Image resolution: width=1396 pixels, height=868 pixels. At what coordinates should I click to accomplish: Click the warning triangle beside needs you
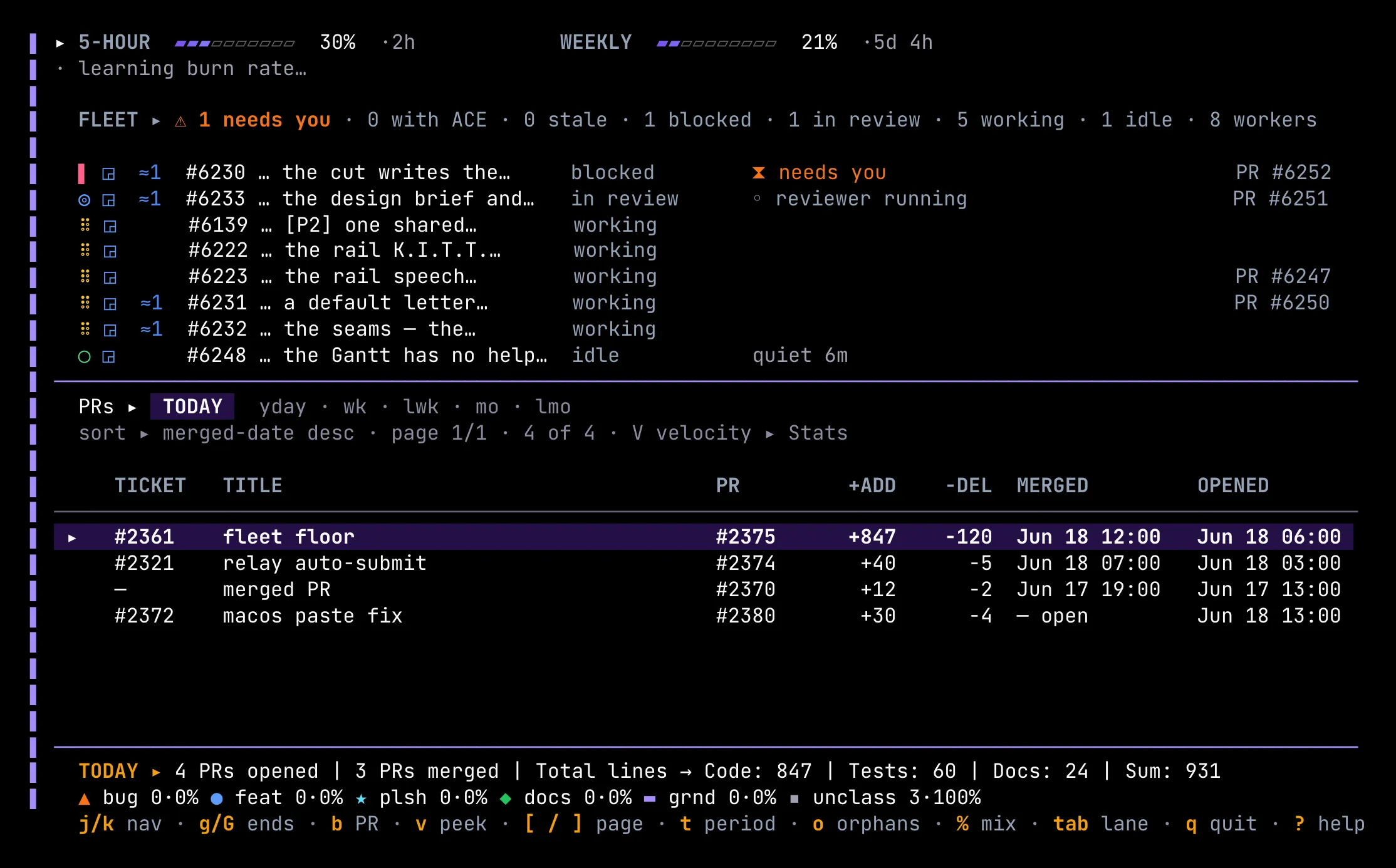(180, 121)
